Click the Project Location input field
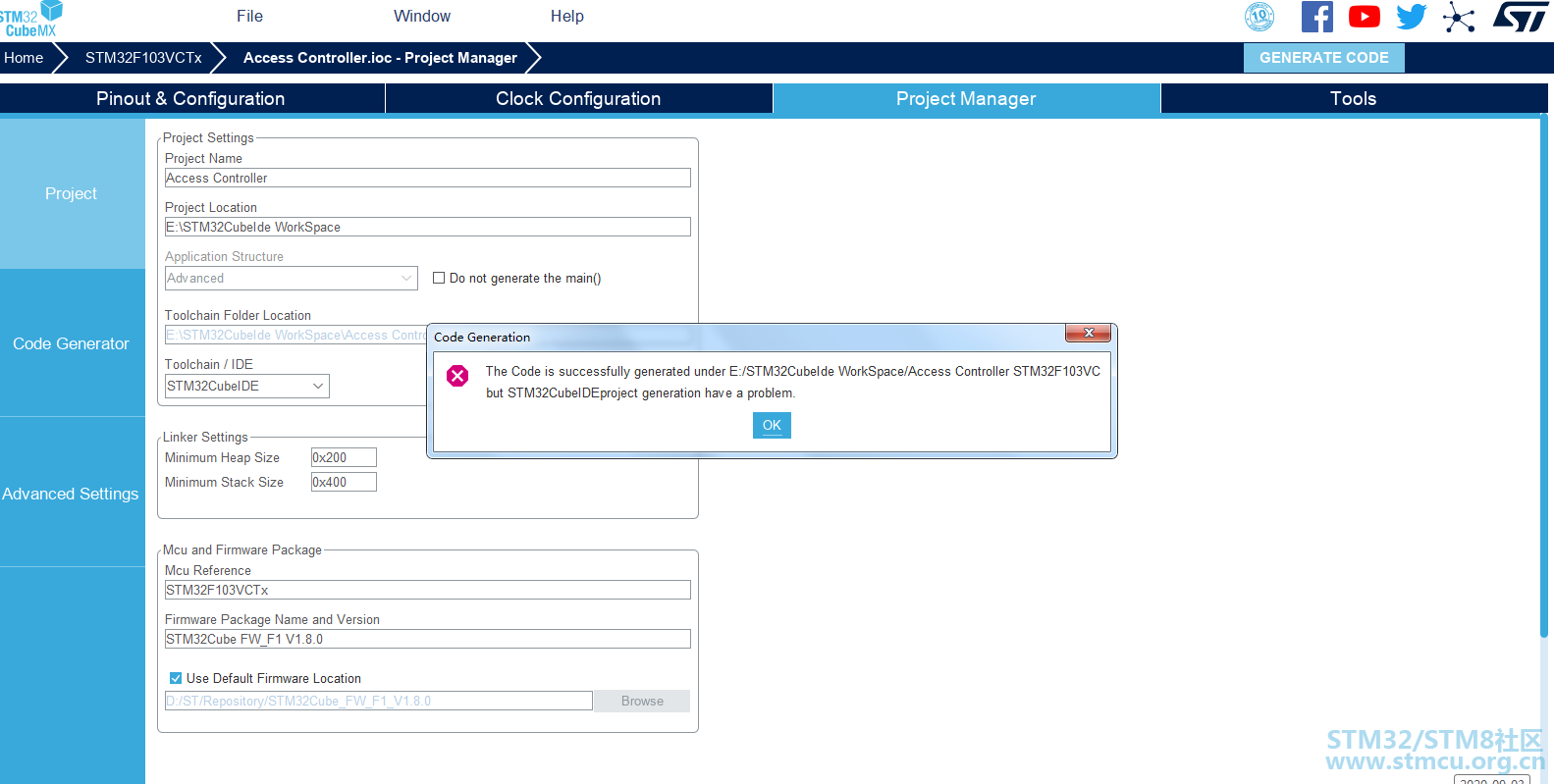This screenshot has height=784, width=1554. click(x=428, y=227)
